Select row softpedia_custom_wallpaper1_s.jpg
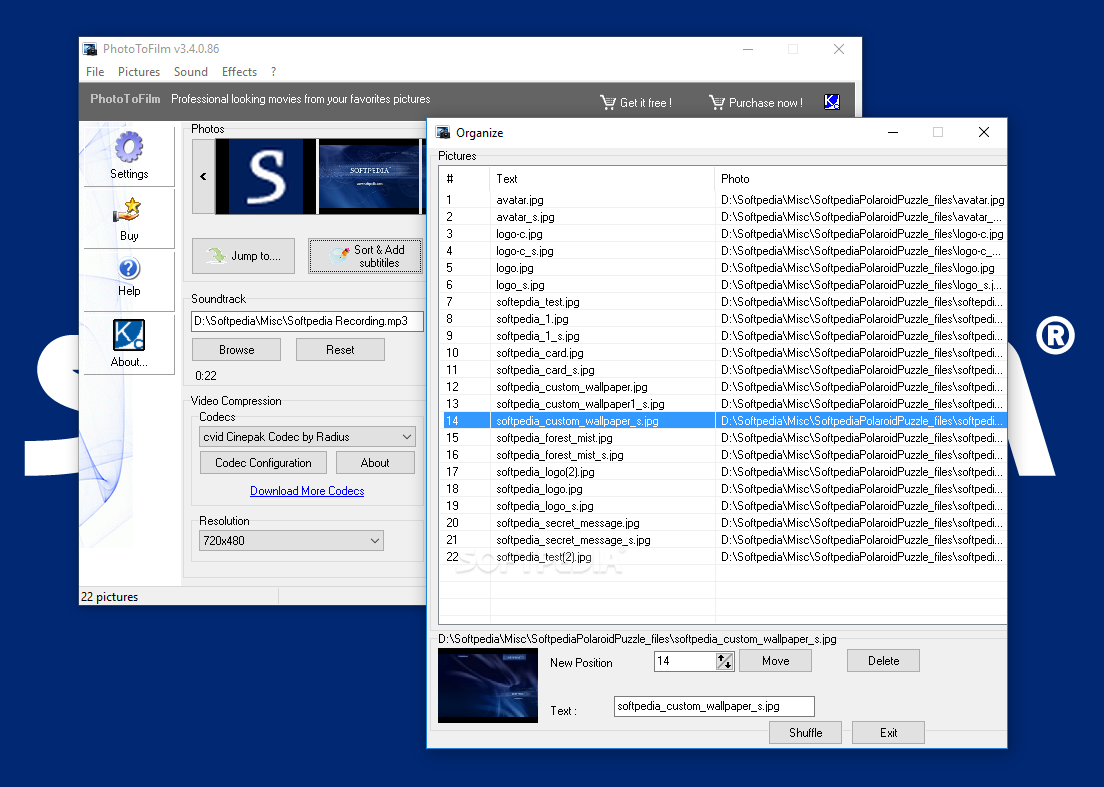The image size is (1104, 787). click(x=722, y=404)
